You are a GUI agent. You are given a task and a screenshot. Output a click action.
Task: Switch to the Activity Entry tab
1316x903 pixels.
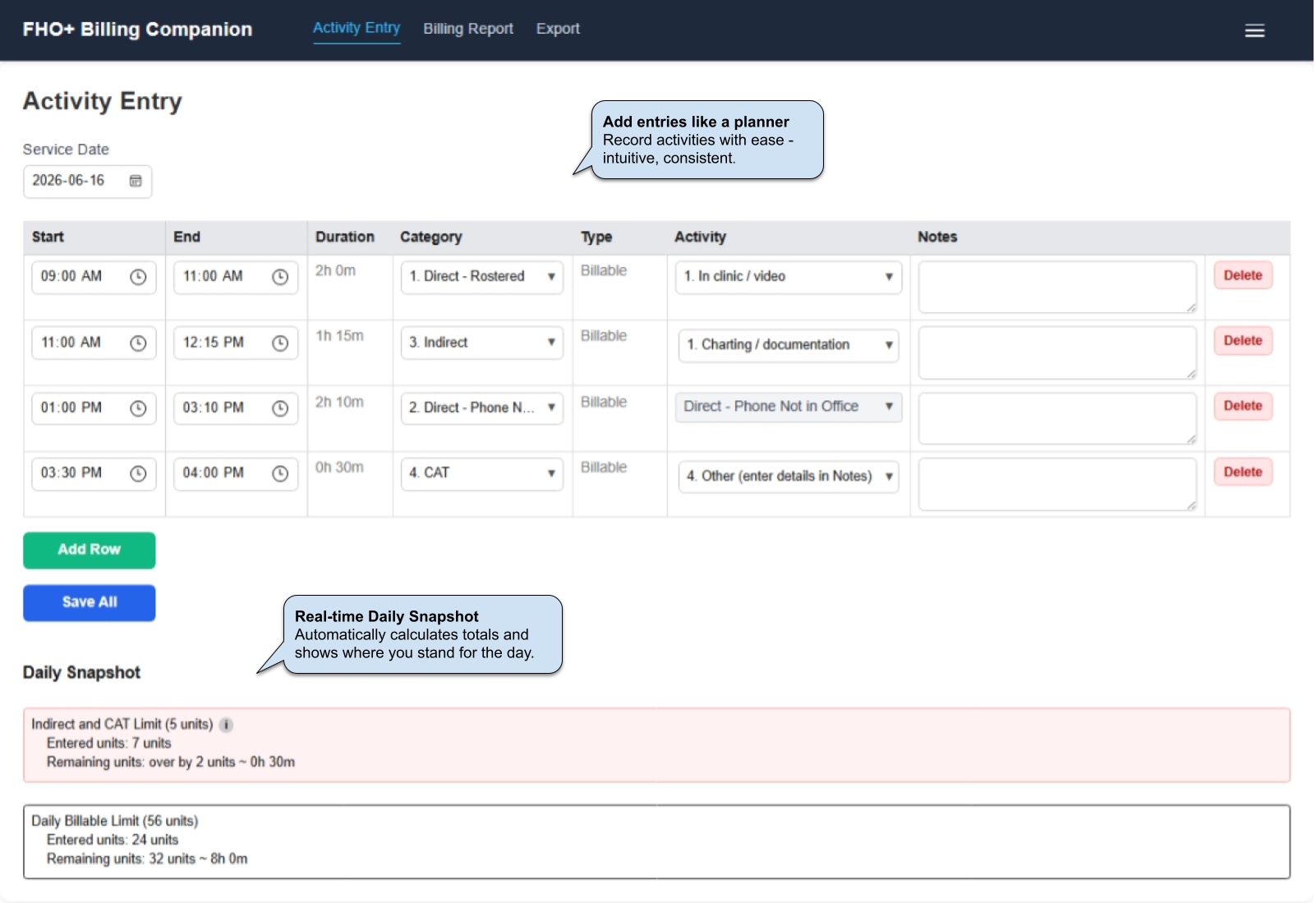tap(357, 28)
